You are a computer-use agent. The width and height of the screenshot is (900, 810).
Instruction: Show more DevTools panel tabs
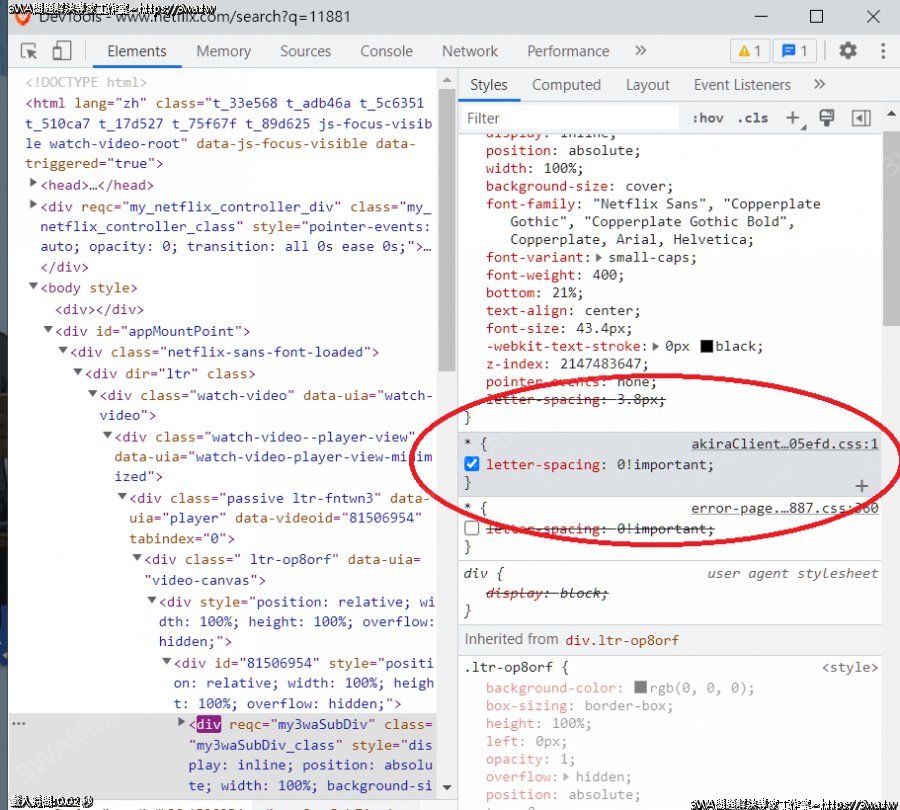pos(640,51)
